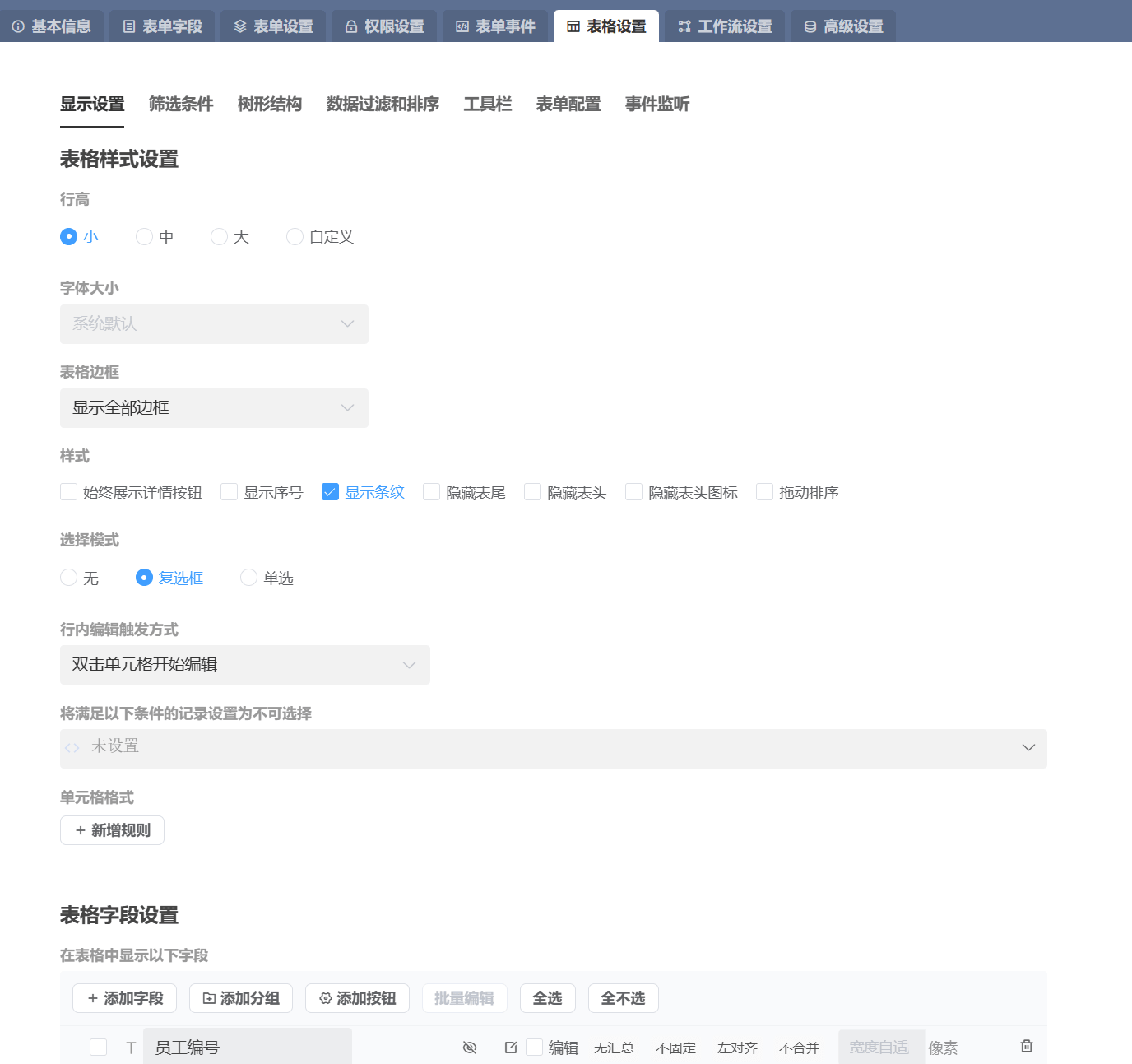This screenshot has width=1132, height=1064.
Task: Open the 工作流设置 top tab
Action: pos(725,26)
